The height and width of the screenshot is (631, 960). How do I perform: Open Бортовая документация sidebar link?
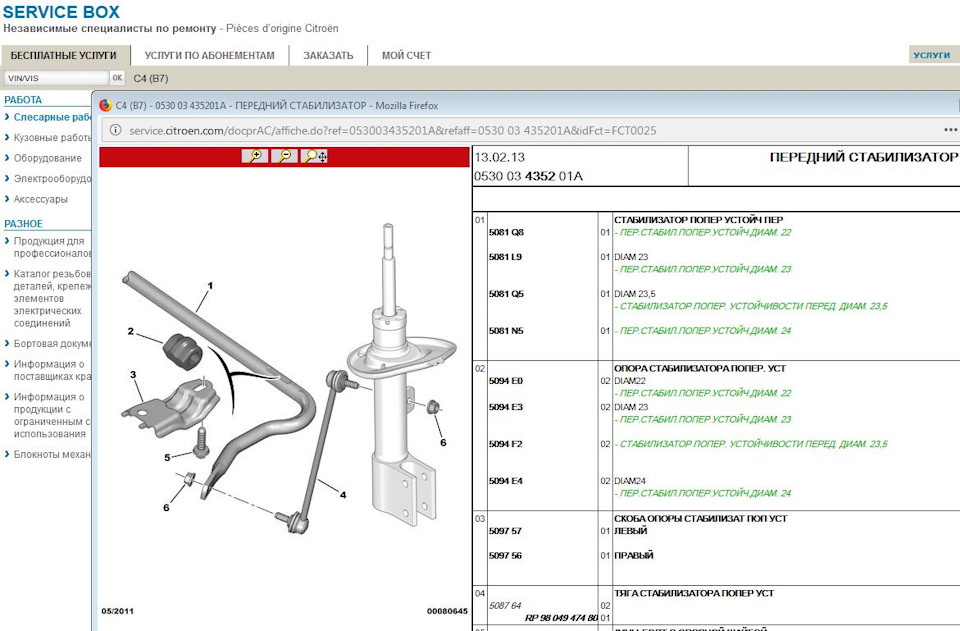click(x=52, y=343)
